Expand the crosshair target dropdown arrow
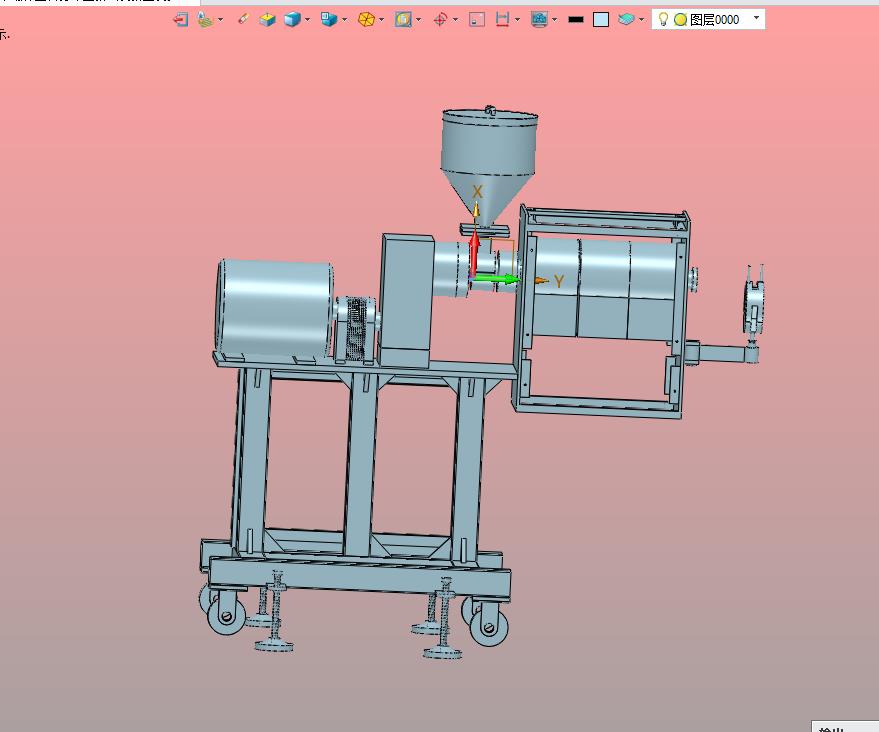879x732 pixels. [x=455, y=20]
